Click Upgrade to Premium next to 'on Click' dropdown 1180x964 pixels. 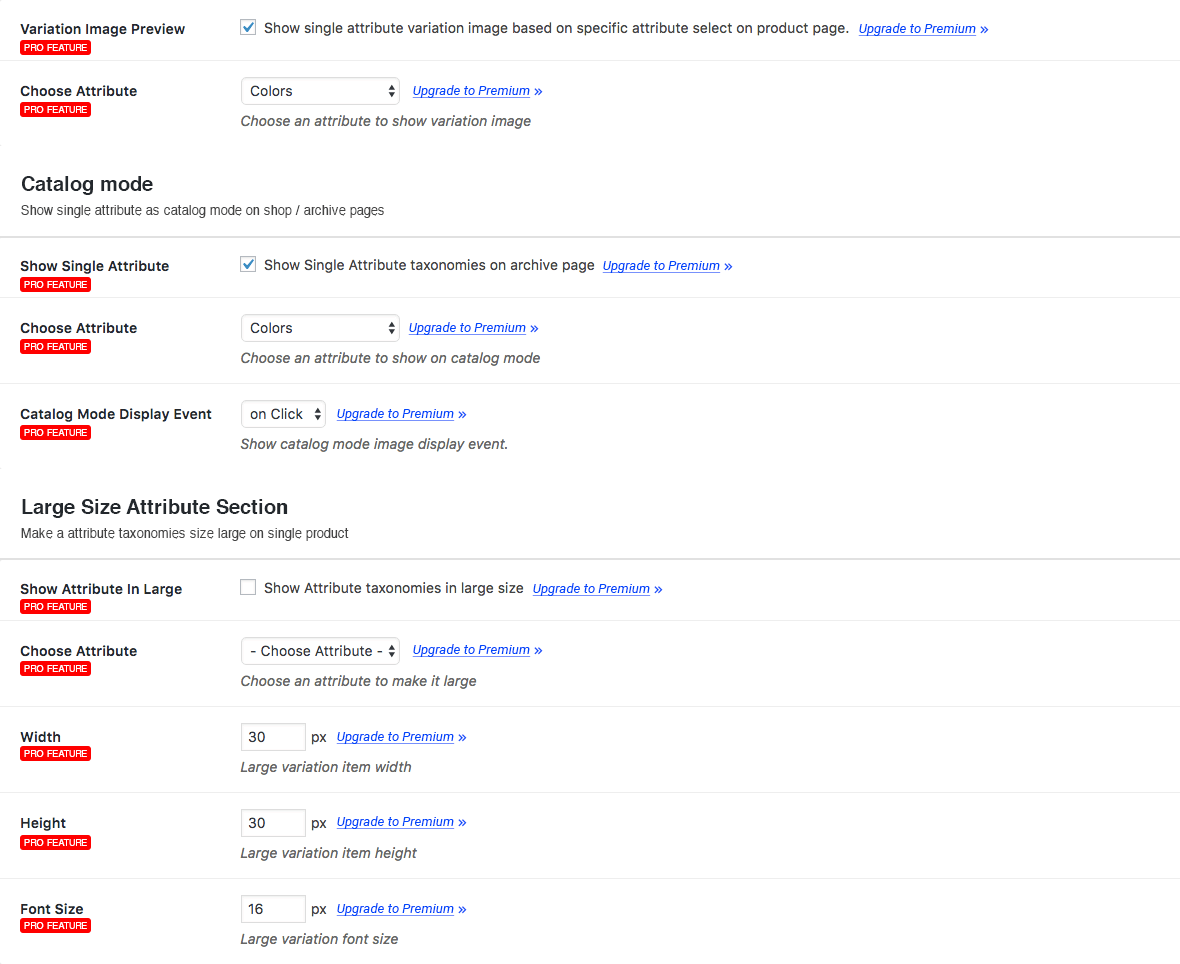pos(395,414)
